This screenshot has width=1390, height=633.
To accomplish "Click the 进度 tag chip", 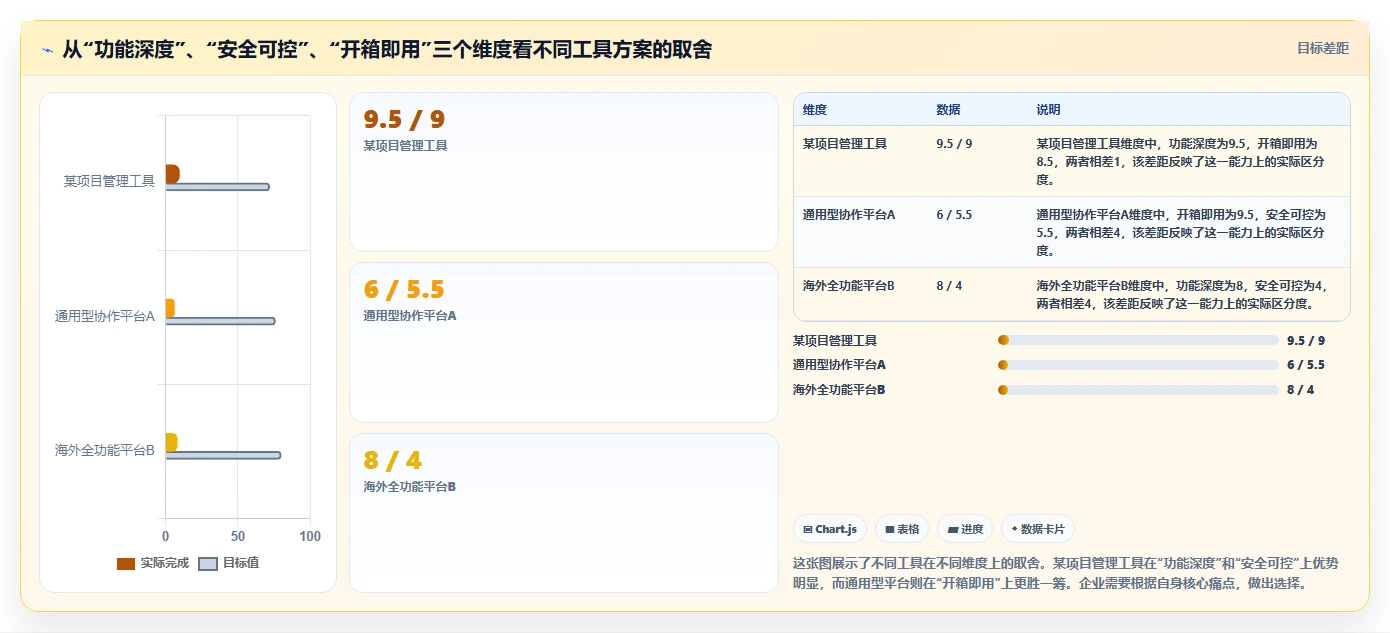I will (965, 529).
